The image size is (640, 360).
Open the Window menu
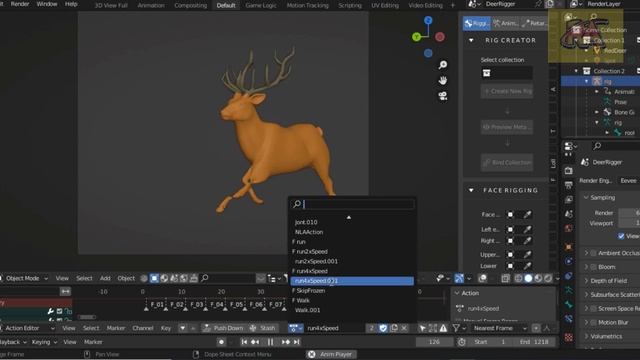[47, 4]
